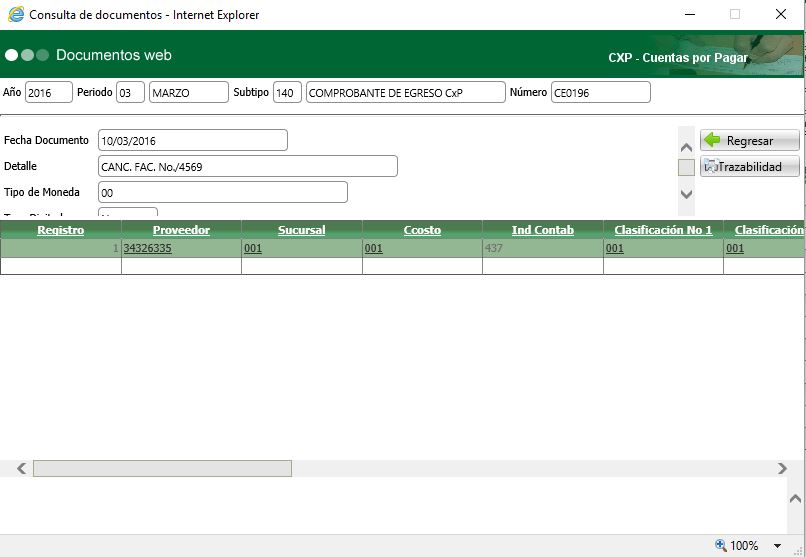The width and height of the screenshot is (806, 557).
Task: Click the 100% zoom level text
Action: pyautogui.click(x=744, y=546)
